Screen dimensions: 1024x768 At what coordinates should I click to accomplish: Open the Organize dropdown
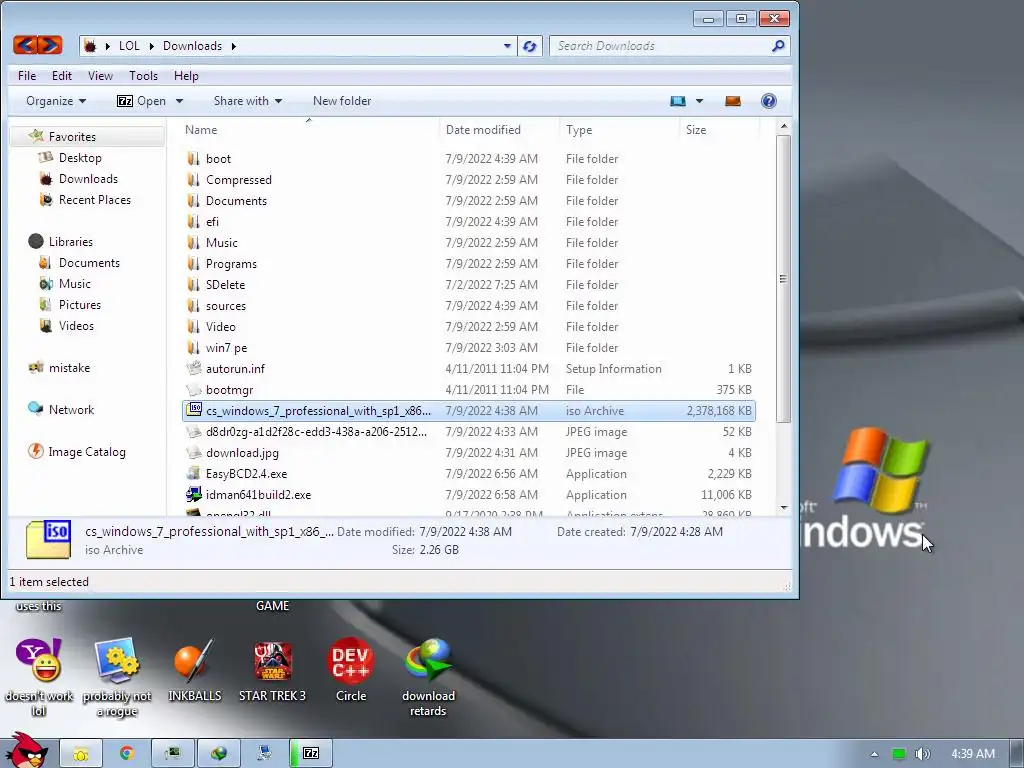point(56,101)
